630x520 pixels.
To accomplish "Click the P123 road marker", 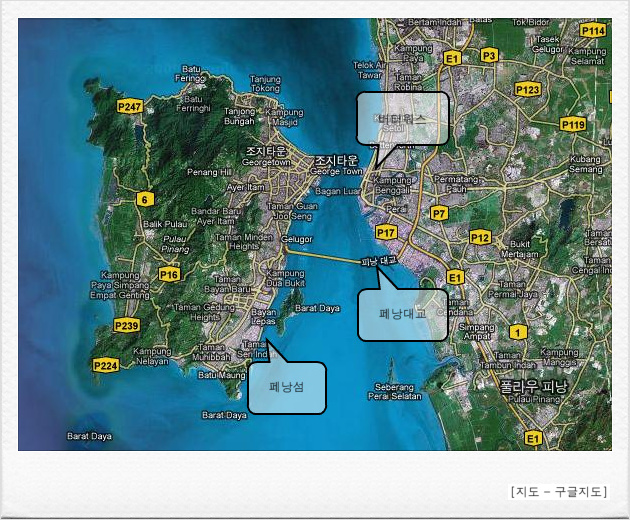I will [528, 90].
